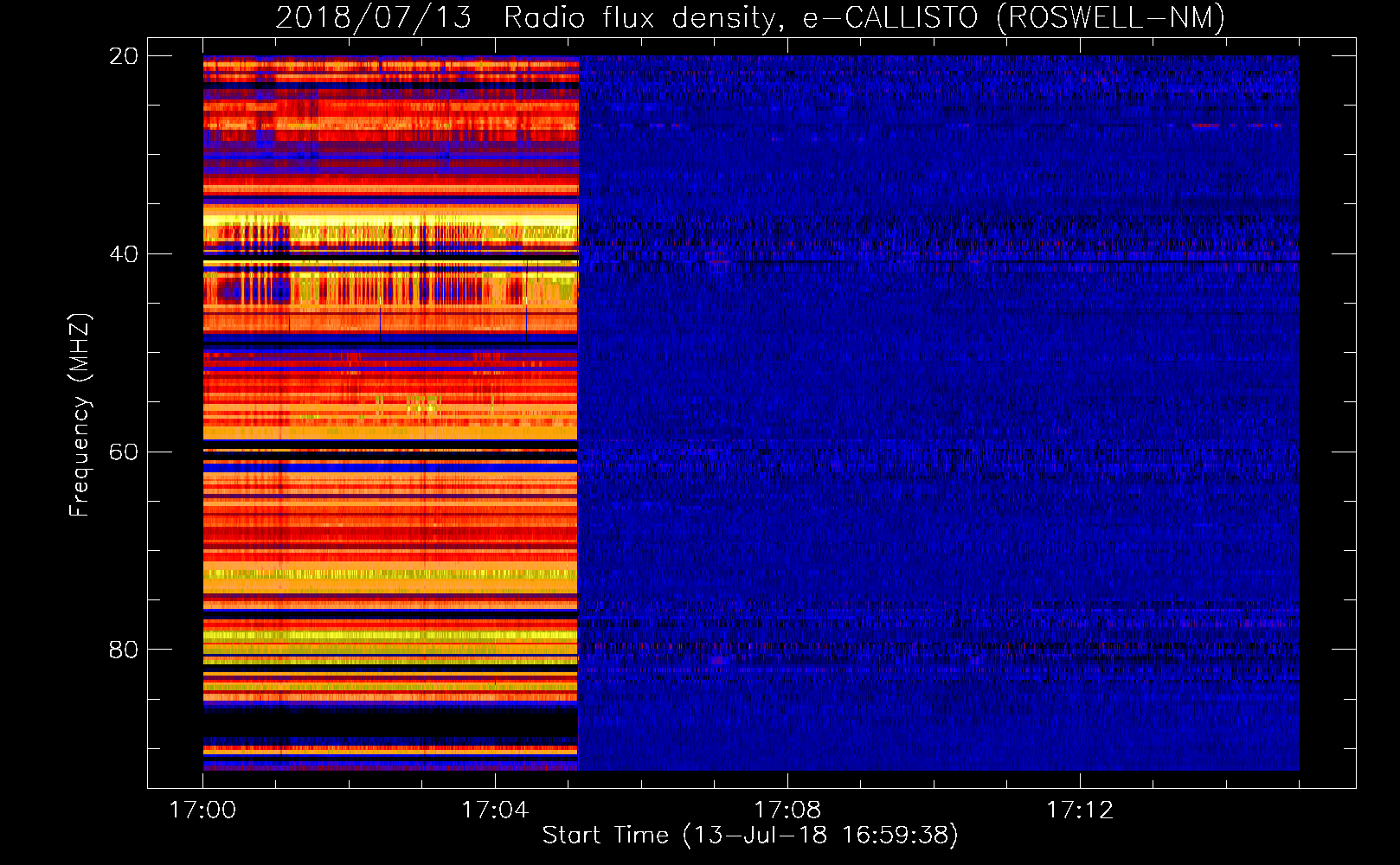Click the '40' frequency tick label
The image size is (1400, 865).
coord(123,254)
